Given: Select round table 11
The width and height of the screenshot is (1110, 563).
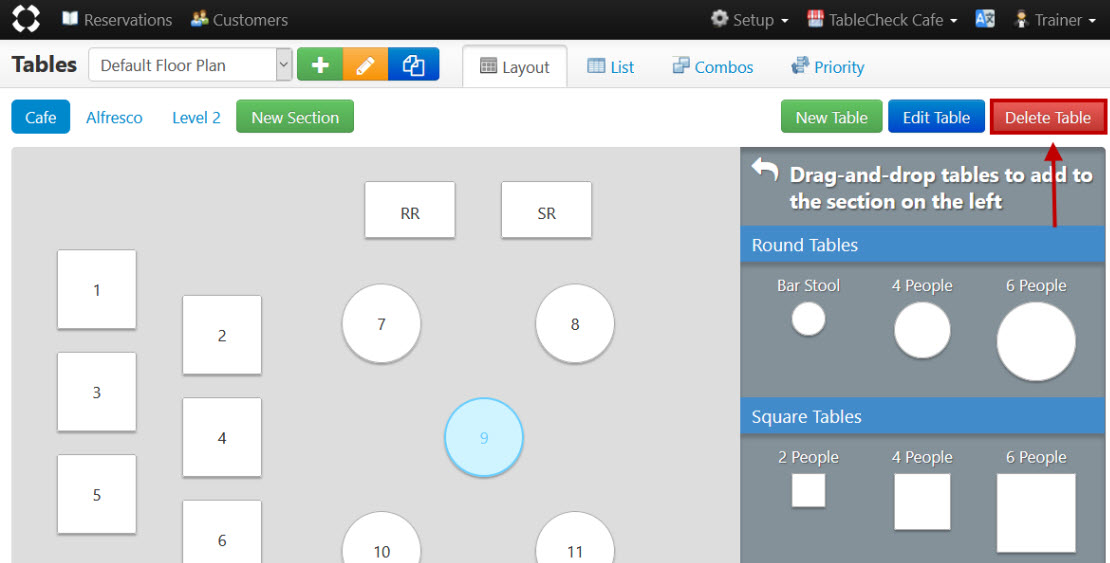Looking at the screenshot, I should point(575,538).
